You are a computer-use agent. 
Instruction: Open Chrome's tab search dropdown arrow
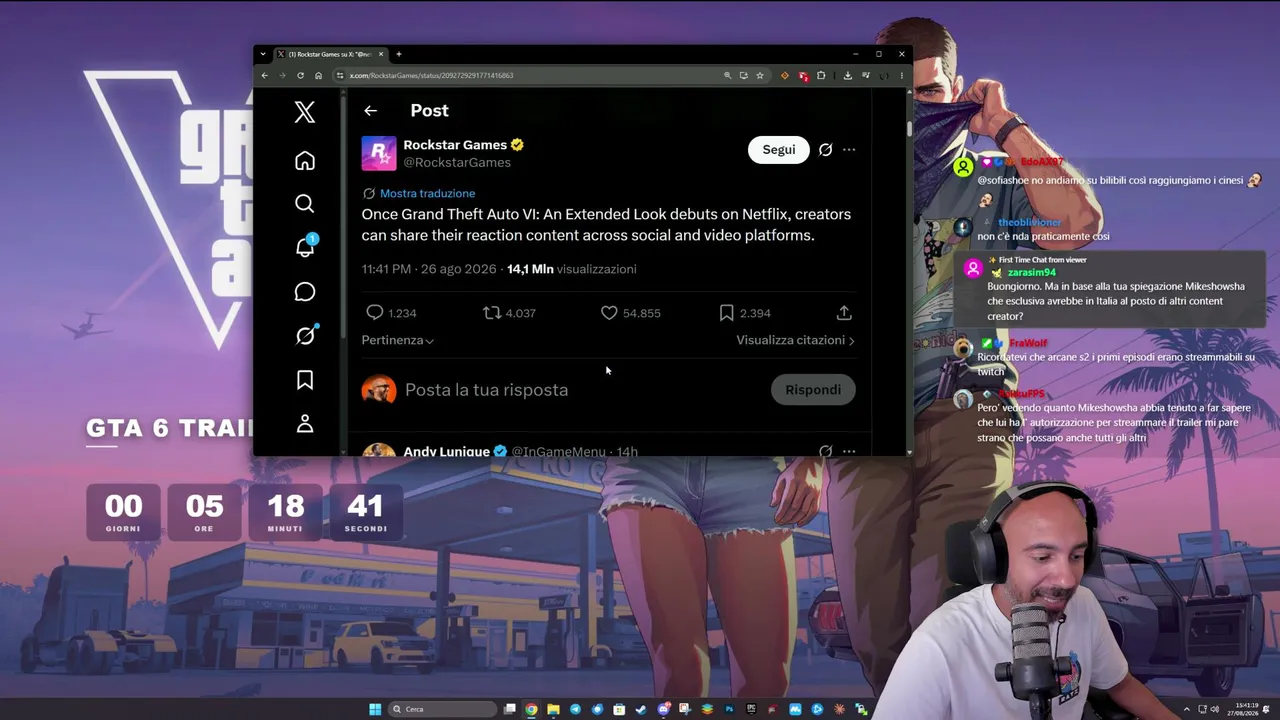point(262,54)
